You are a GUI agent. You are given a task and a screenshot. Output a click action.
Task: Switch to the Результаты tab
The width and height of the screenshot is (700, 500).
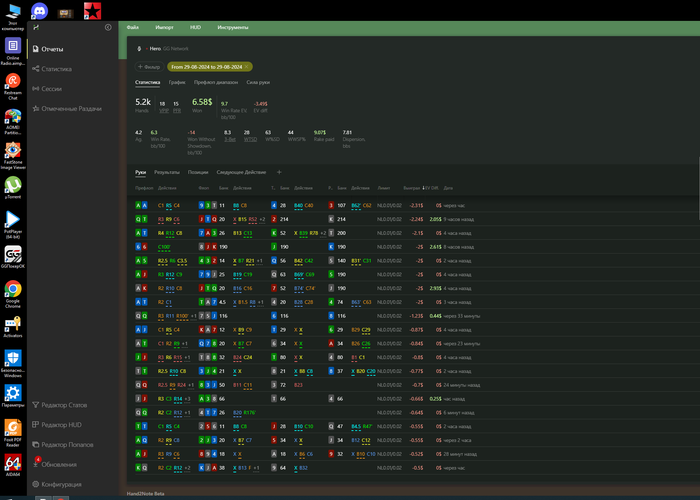click(x=167, y=172)
